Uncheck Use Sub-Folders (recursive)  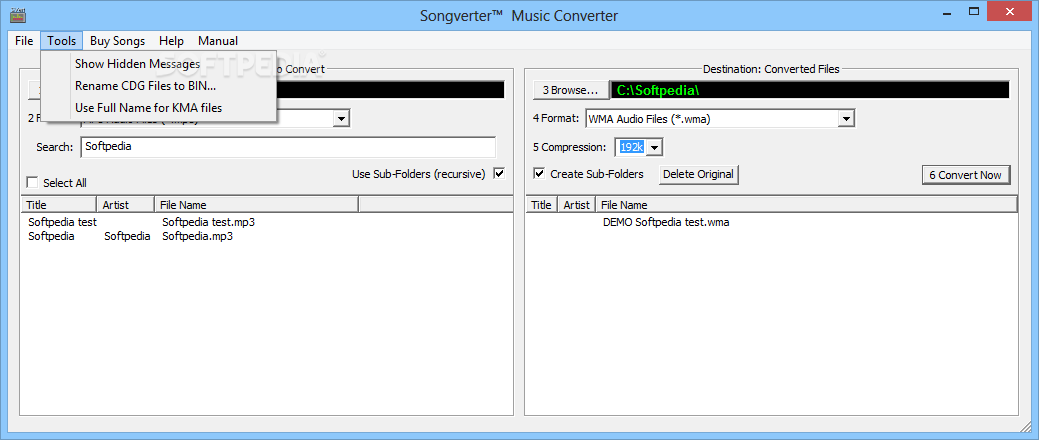pyautogui.click(x=500, y=174)
